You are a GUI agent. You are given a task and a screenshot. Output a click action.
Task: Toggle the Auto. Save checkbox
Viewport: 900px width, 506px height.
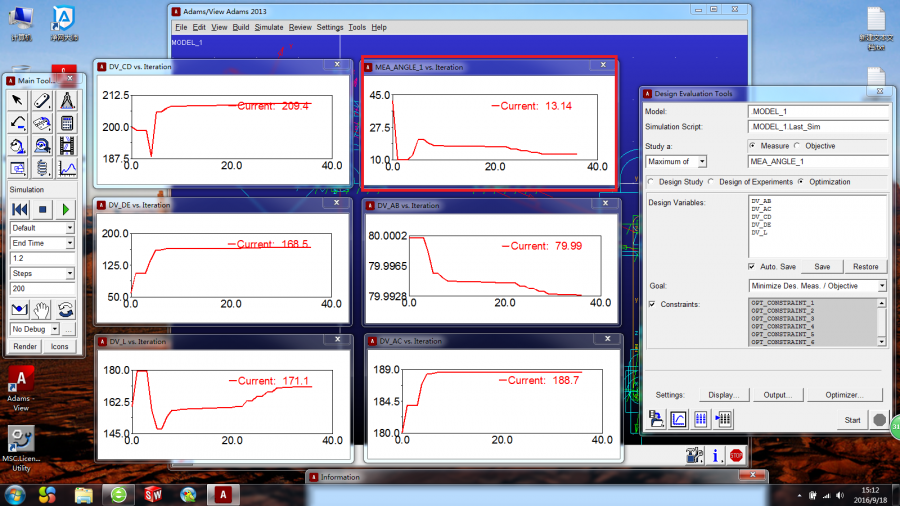tap(752, 267)
